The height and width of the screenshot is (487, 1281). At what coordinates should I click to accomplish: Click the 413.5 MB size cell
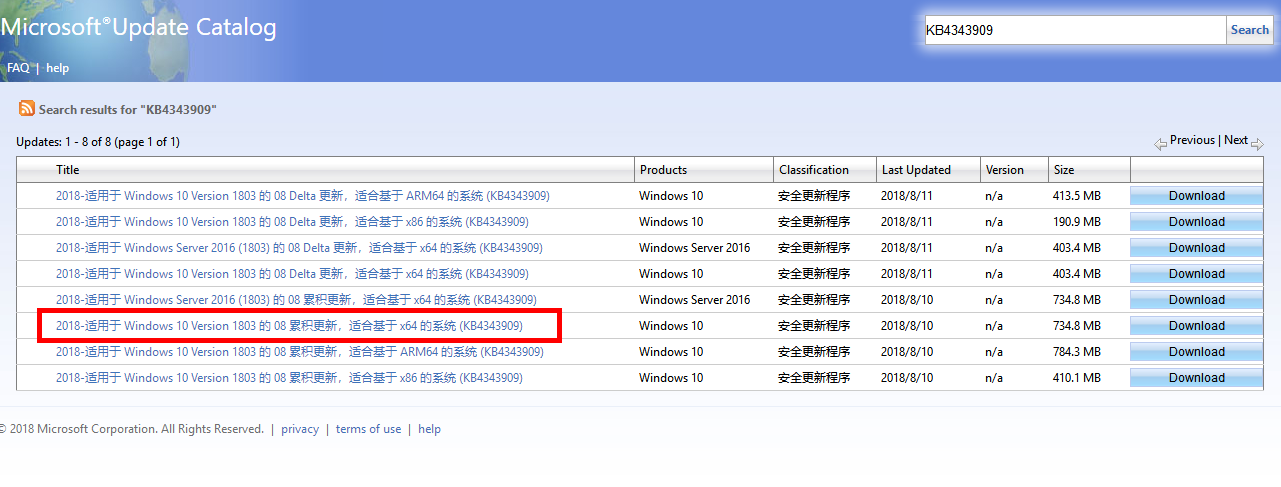1077,196
